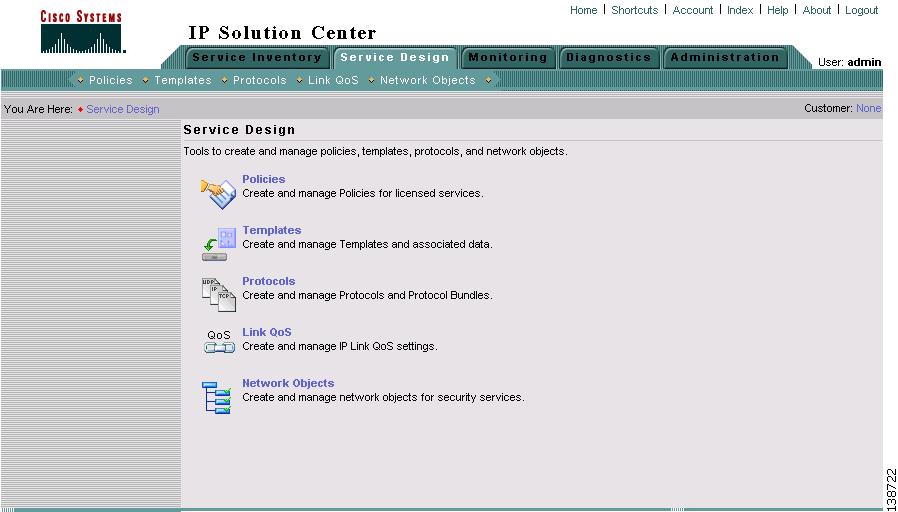898x512 pixels.
Task: Open the Templates heading link
Action: click(271, 230)
